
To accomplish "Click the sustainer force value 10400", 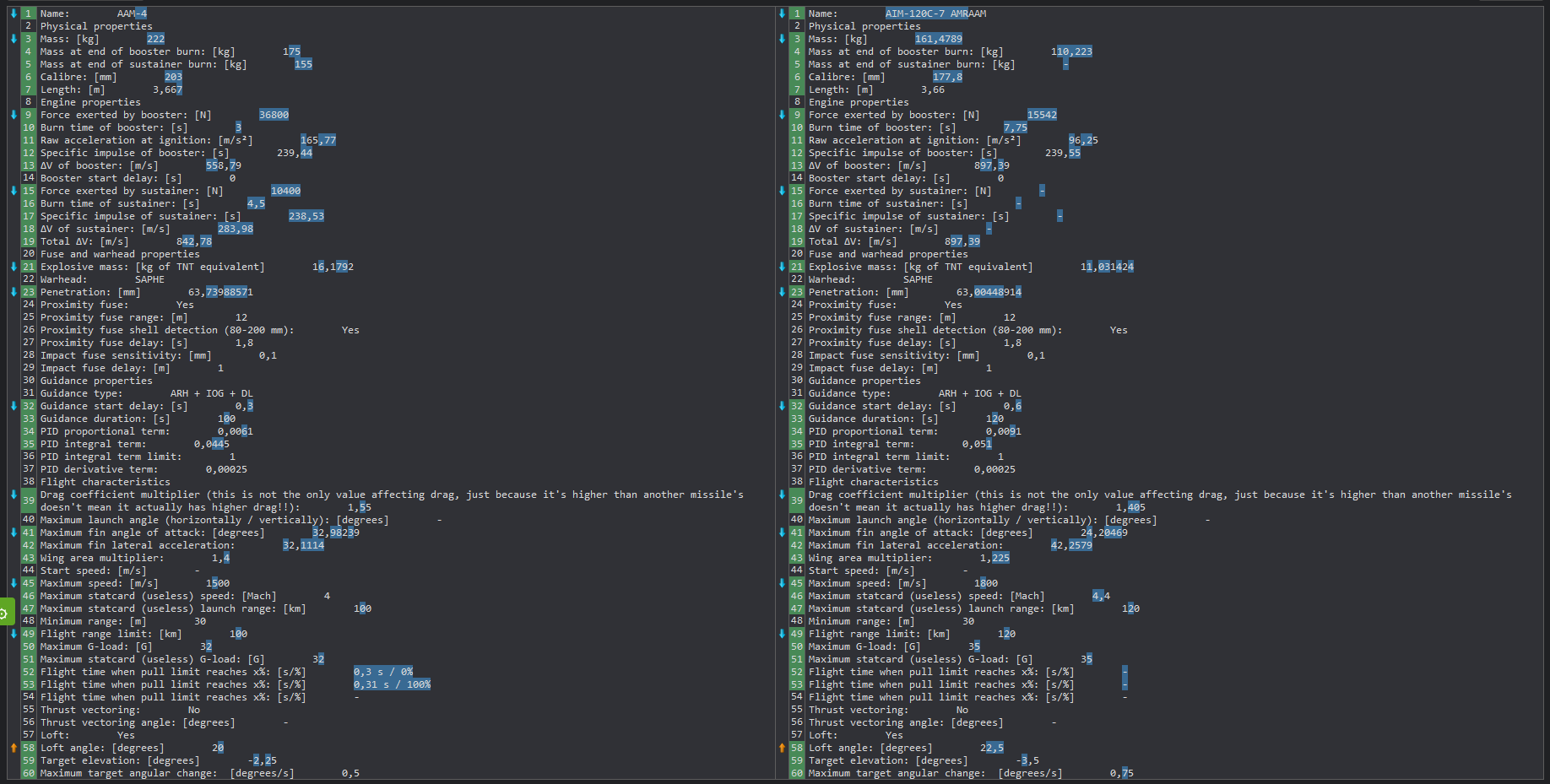I will tap(285, 191).
